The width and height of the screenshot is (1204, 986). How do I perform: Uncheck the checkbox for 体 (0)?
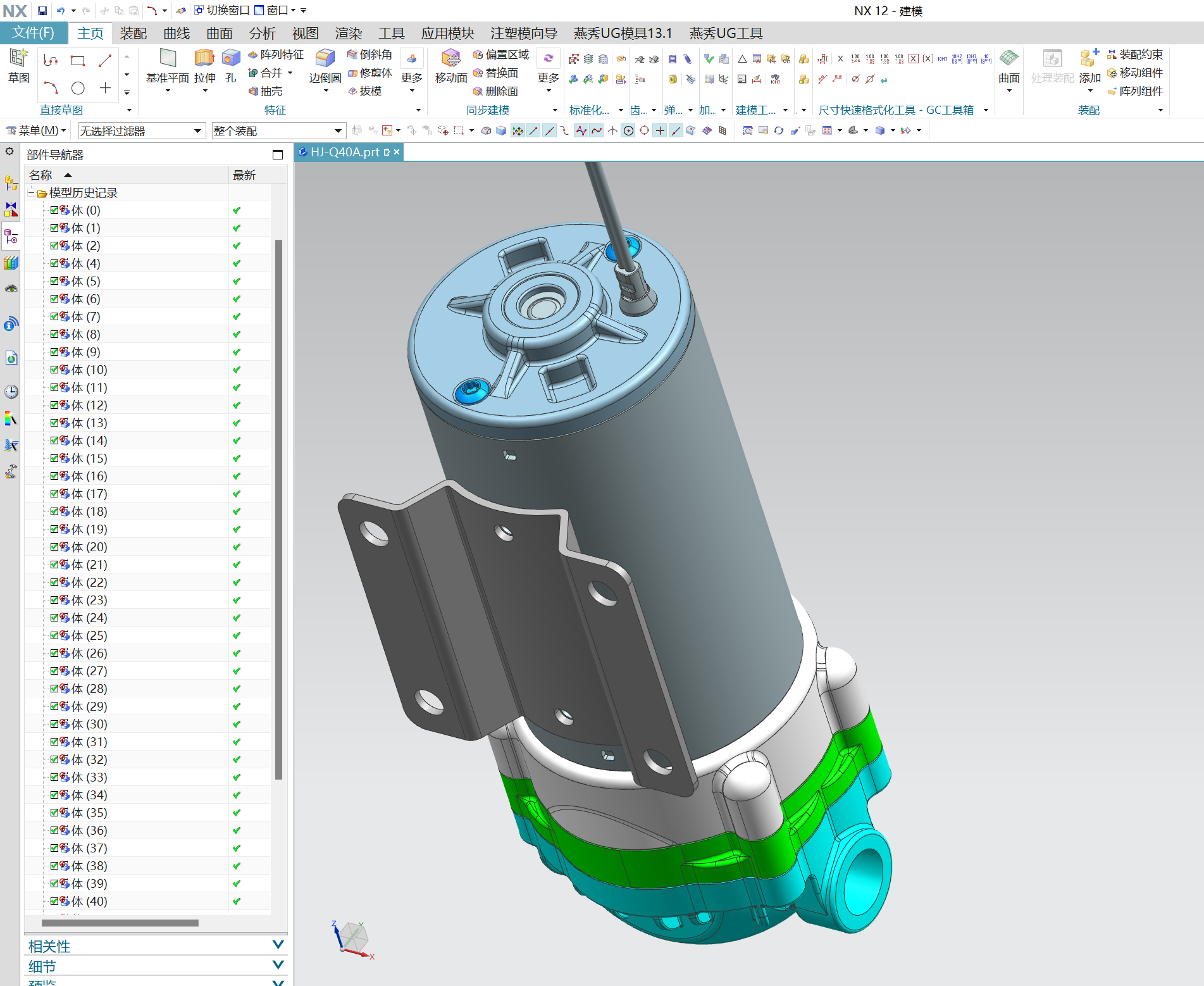[x=54, y=210]
